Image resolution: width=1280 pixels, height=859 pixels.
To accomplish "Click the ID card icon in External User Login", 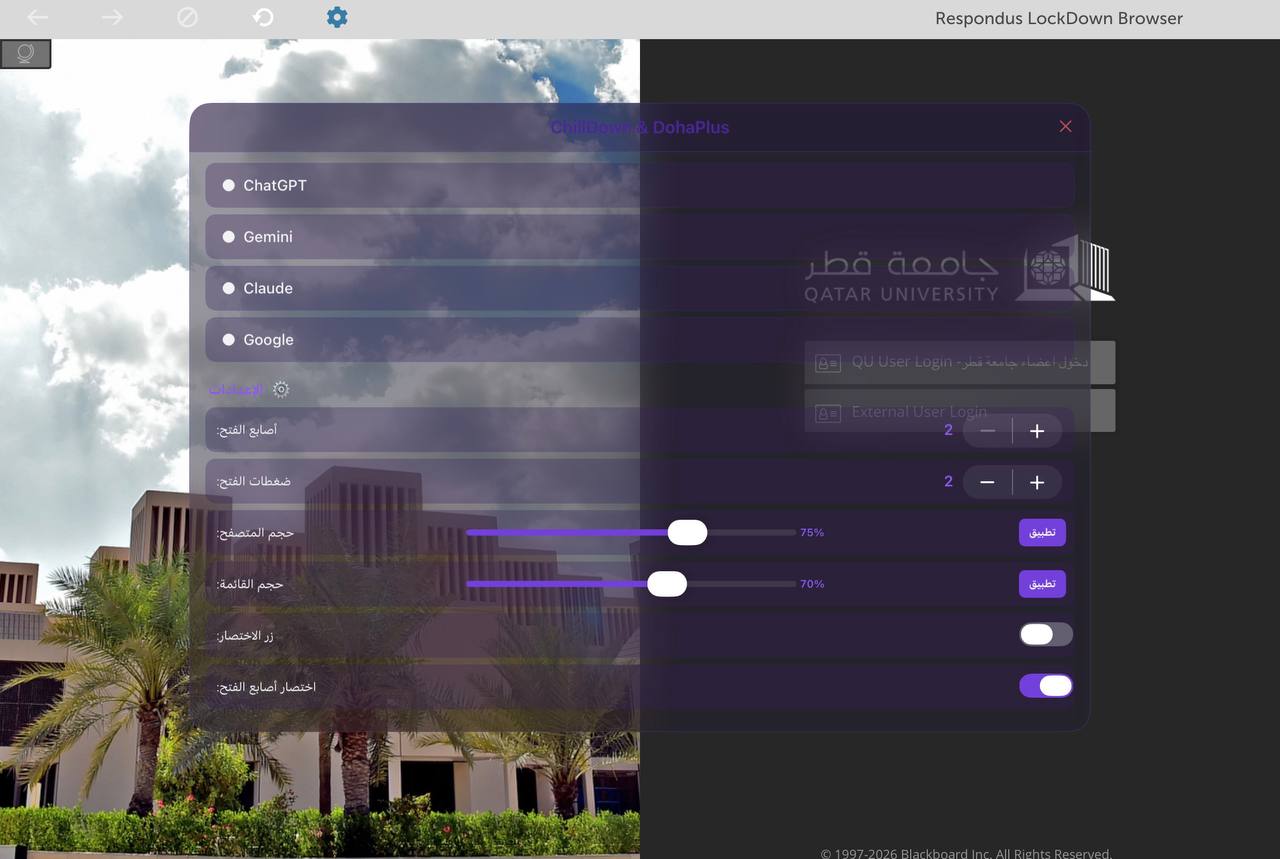I will coord(828,413).
